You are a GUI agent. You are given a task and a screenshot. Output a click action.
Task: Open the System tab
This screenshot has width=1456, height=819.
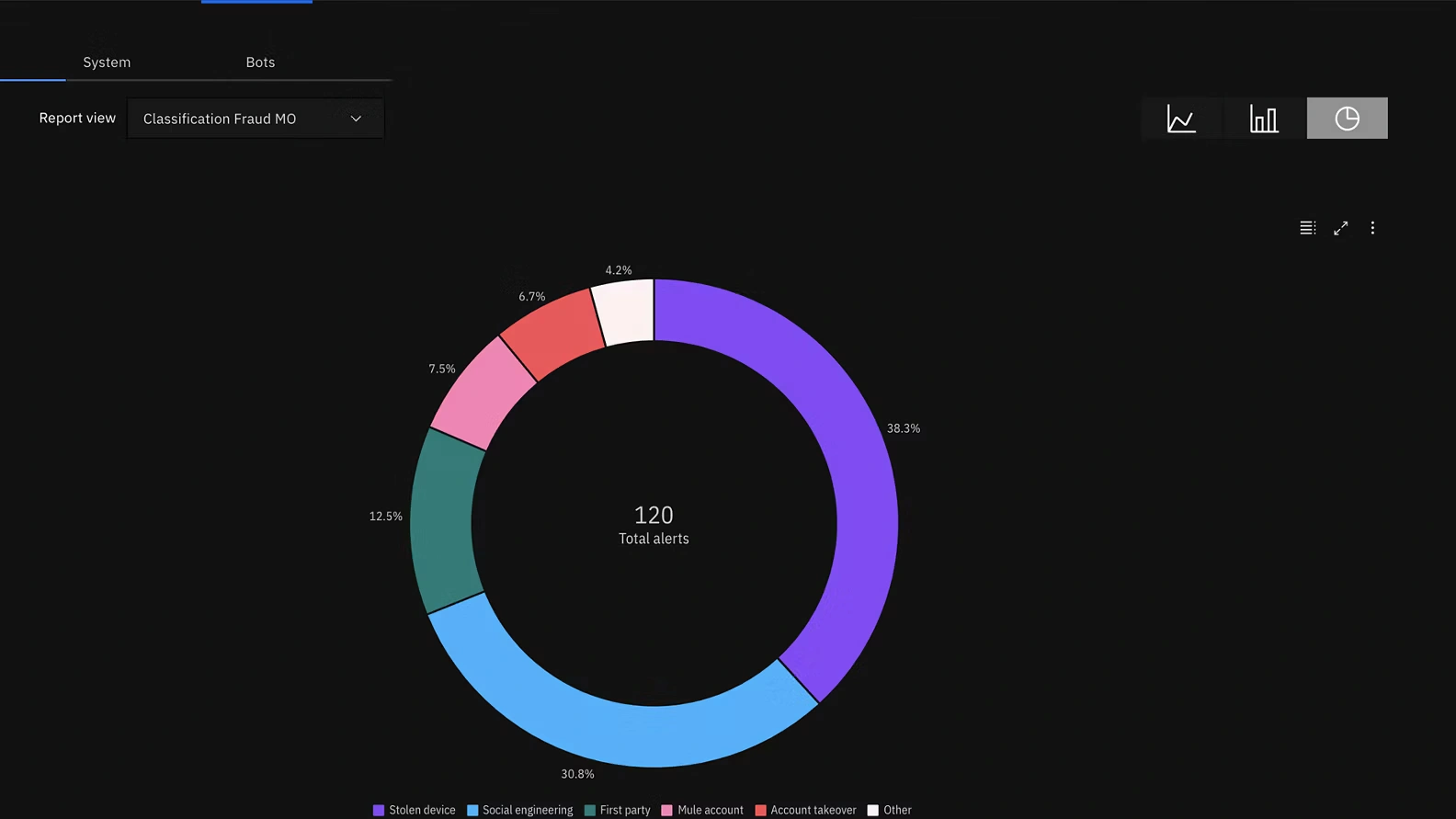tap(107, 63)
